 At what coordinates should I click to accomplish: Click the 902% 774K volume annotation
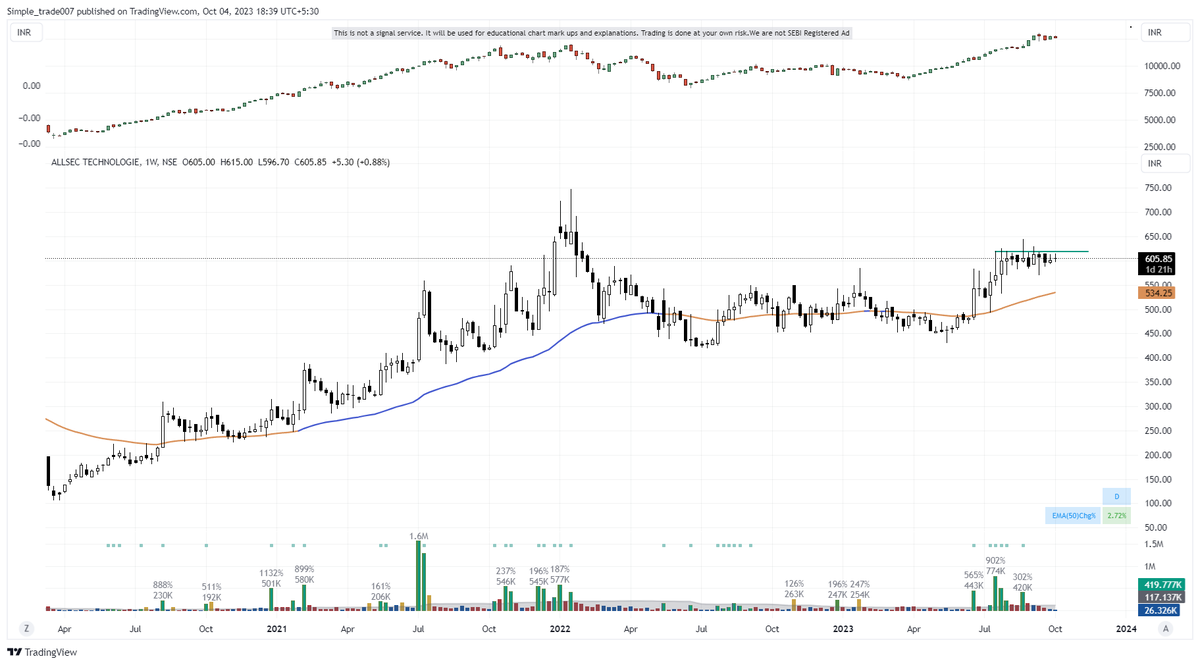tap(995, 566)
